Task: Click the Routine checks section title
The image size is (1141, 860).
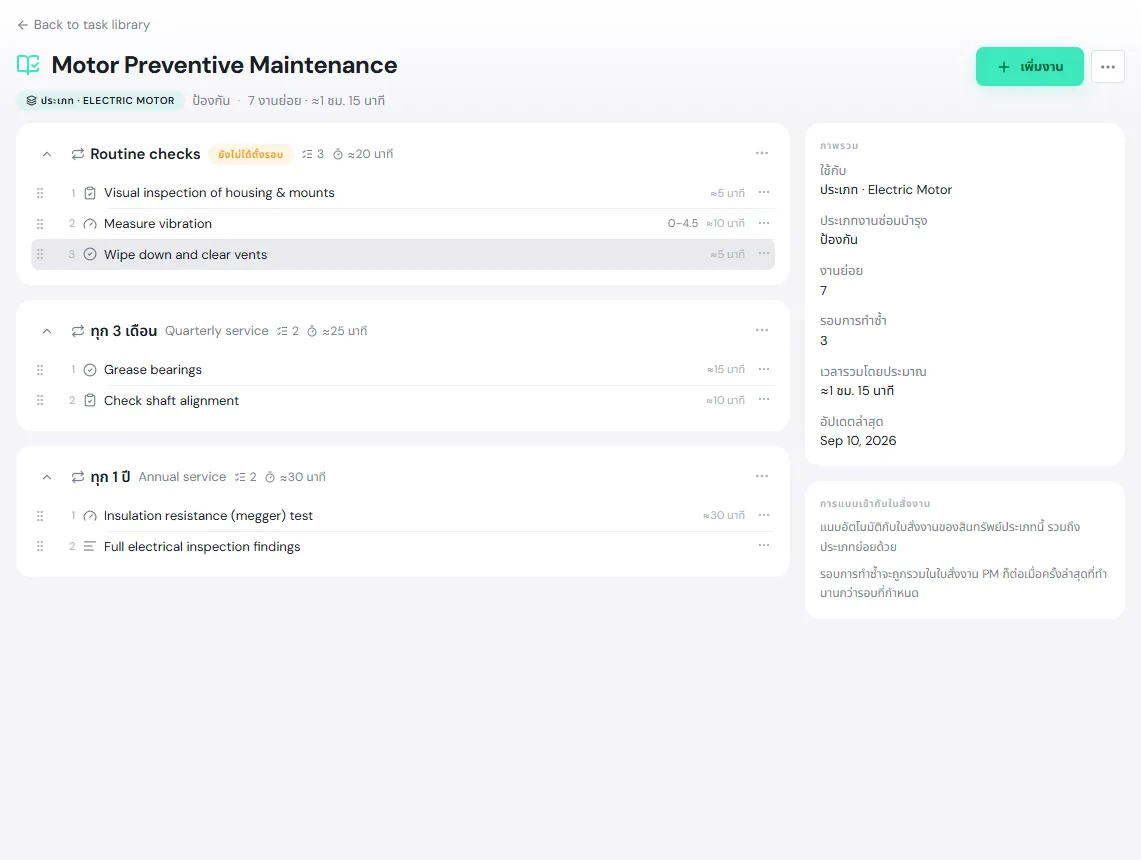Action: [x=145, y=154]
